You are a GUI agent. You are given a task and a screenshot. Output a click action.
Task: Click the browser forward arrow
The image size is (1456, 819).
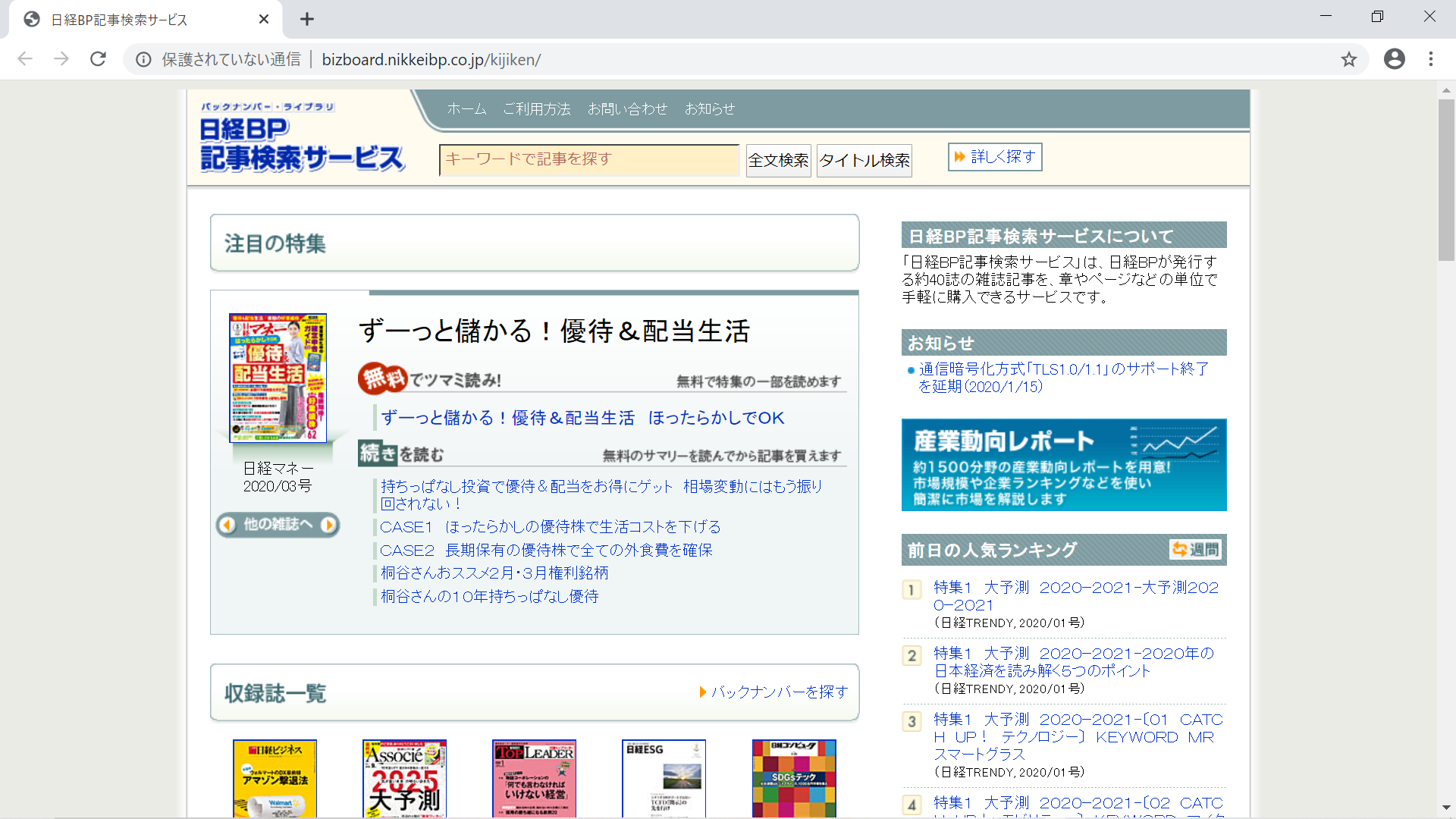click(61, 59)
